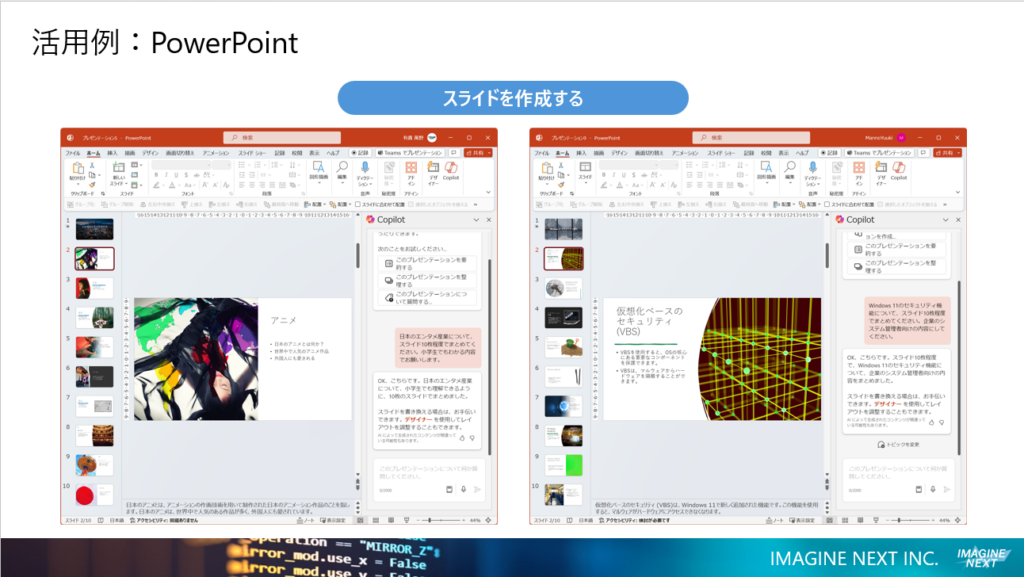Open the font name box in left window
Screen dimensions: 1024x577
pyautogui.click(x=182, y=165)
